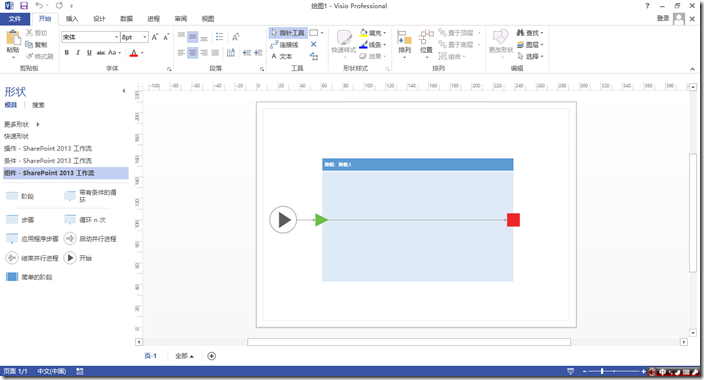Switch to the 插入 (Insert) ribbon tab
This screenshot has width=704, height=380.
point(72,18)
